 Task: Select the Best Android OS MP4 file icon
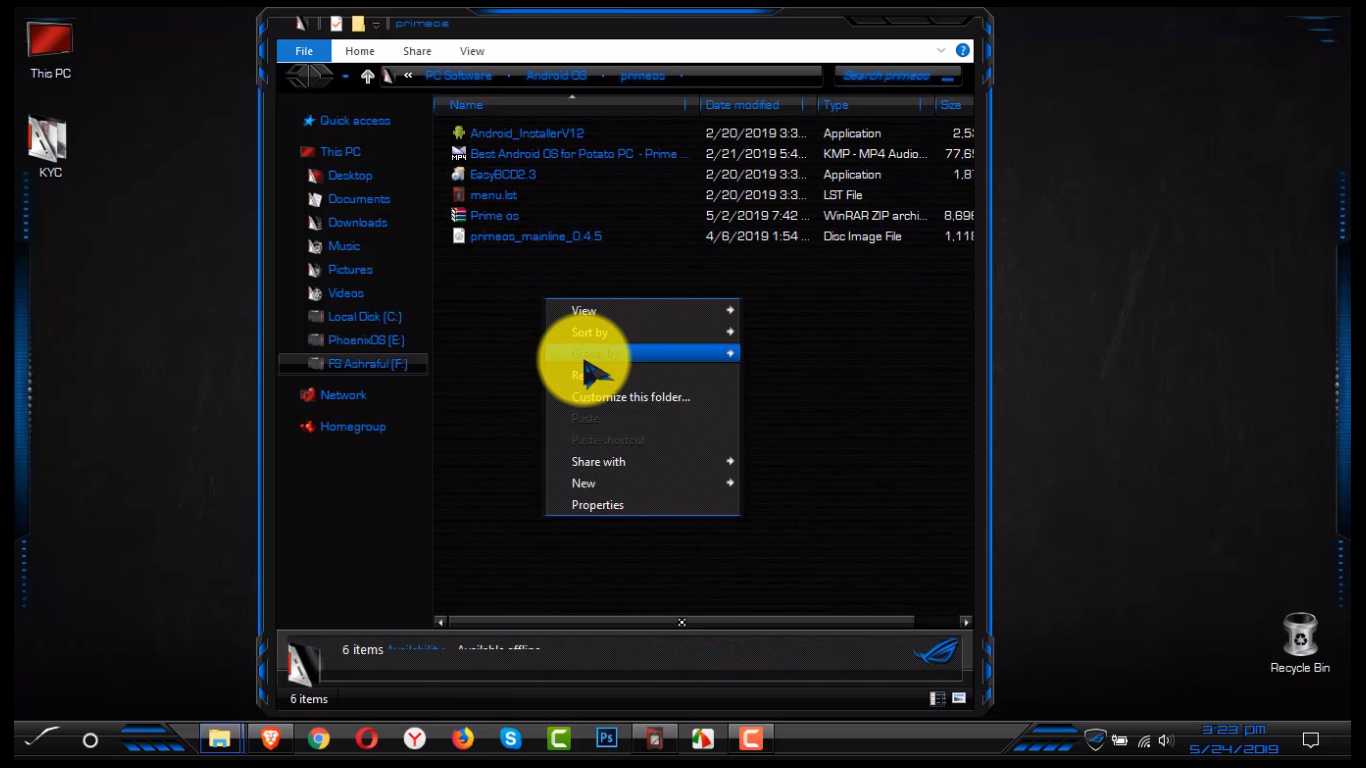[458, 154]
